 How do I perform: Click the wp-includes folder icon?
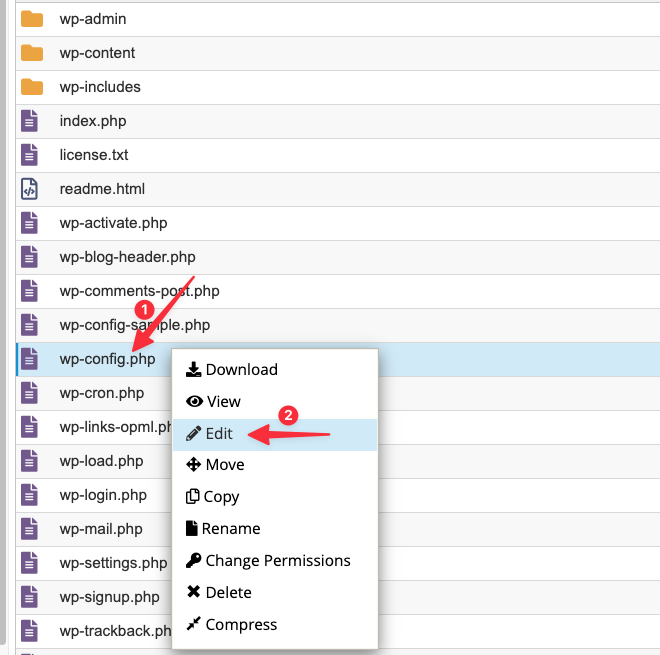pos(32,87)
